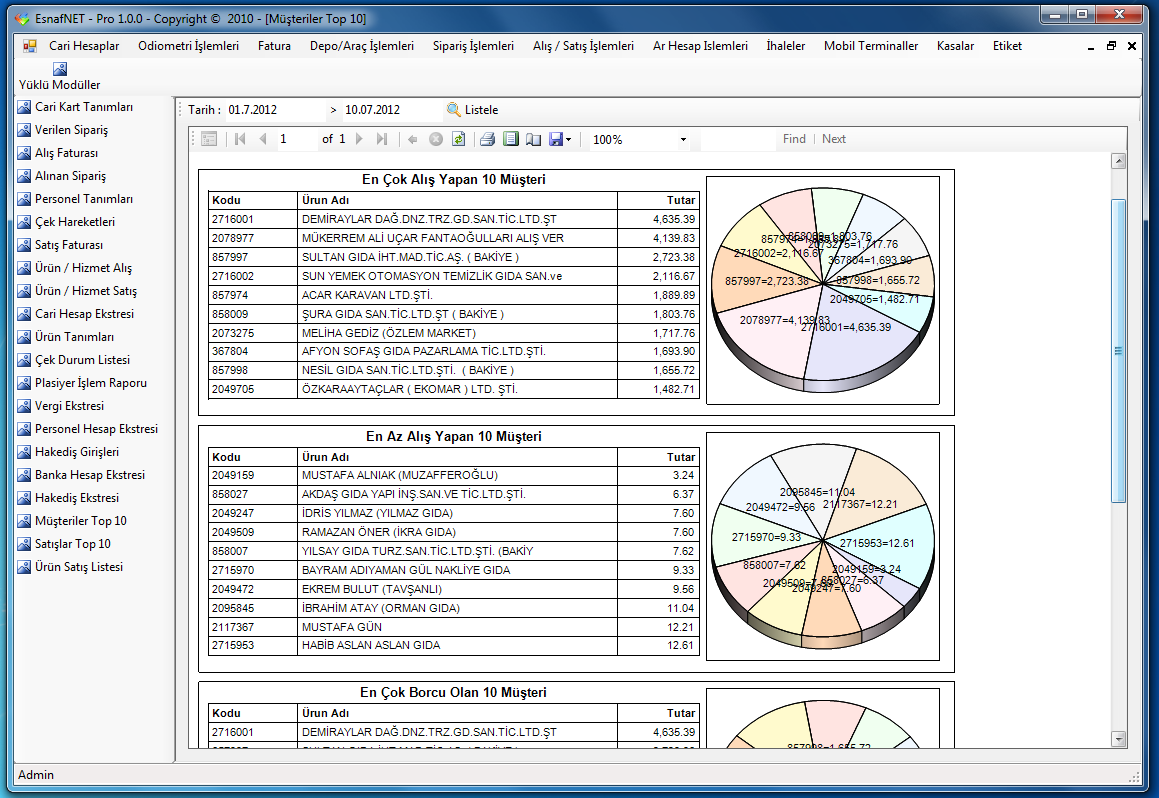The image size is (1159, 798).
Task: Click the vertical scrollbar thumb
Action: pyautogui.click(x=1118, y=351)
